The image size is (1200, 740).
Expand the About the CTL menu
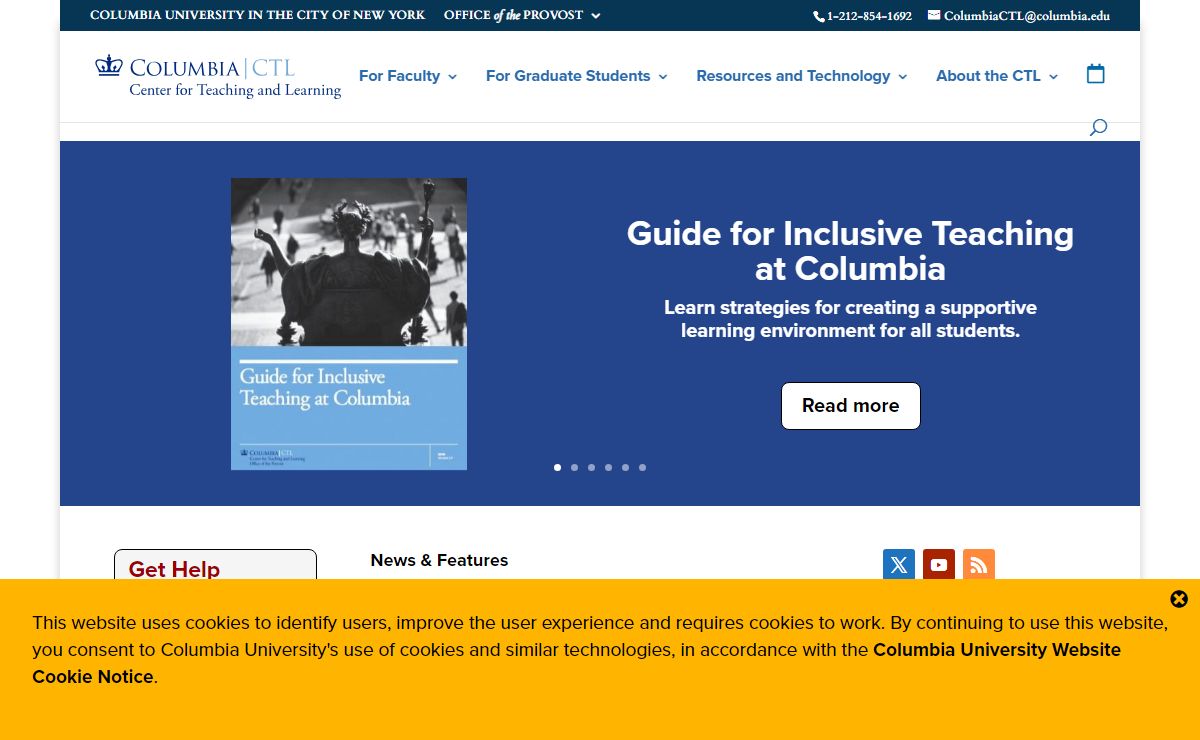click(996, 76)
